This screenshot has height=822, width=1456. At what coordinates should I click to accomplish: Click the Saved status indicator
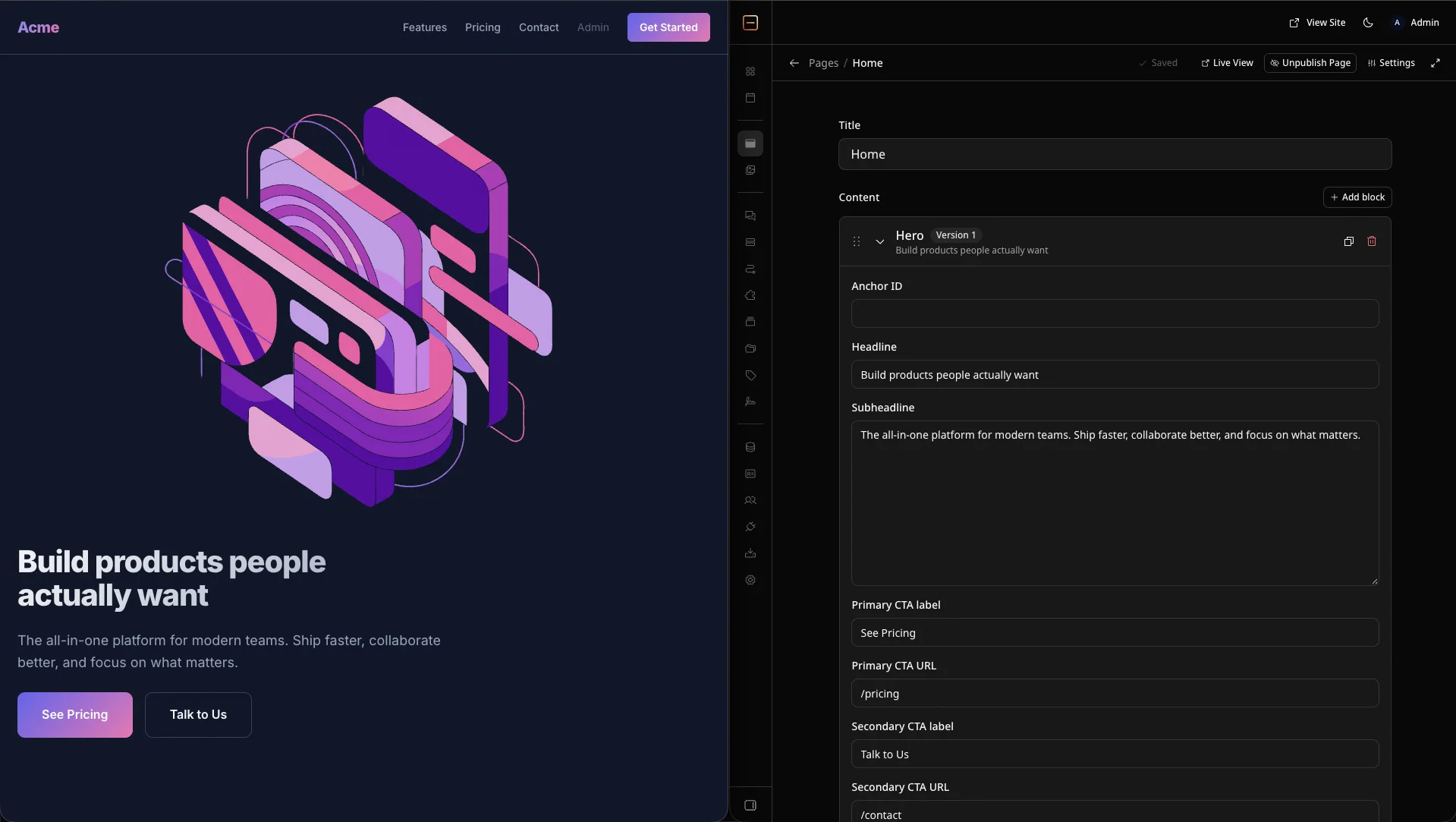pyautogui.click(x=1158, y=63)
